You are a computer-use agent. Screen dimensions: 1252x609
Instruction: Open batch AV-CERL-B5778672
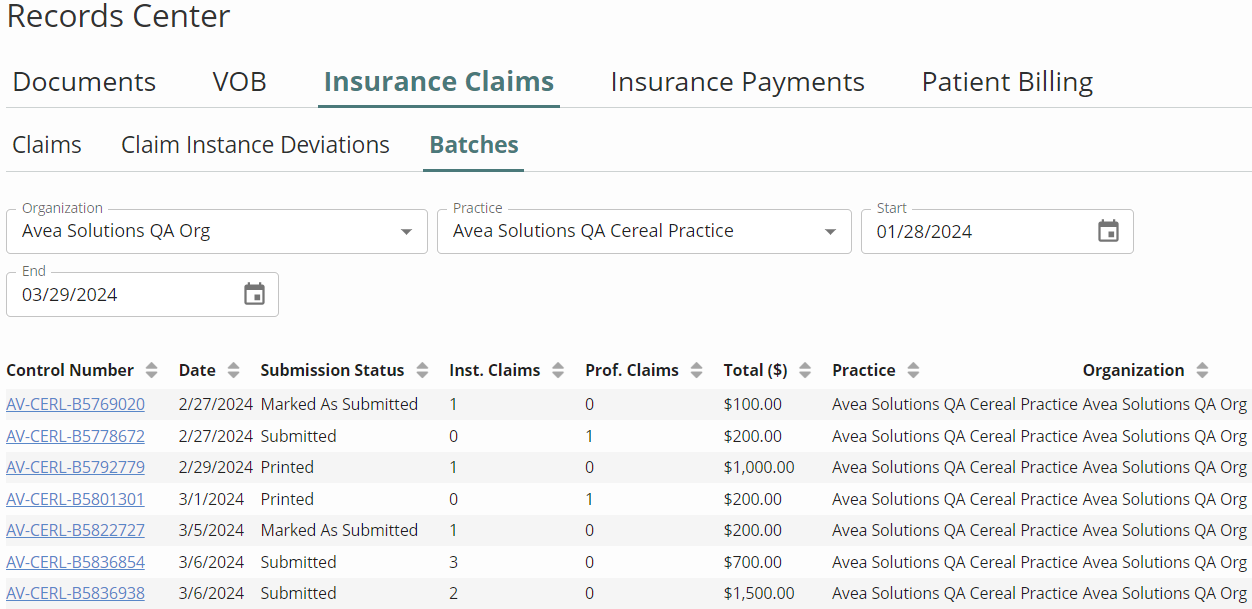click(75, 436)
